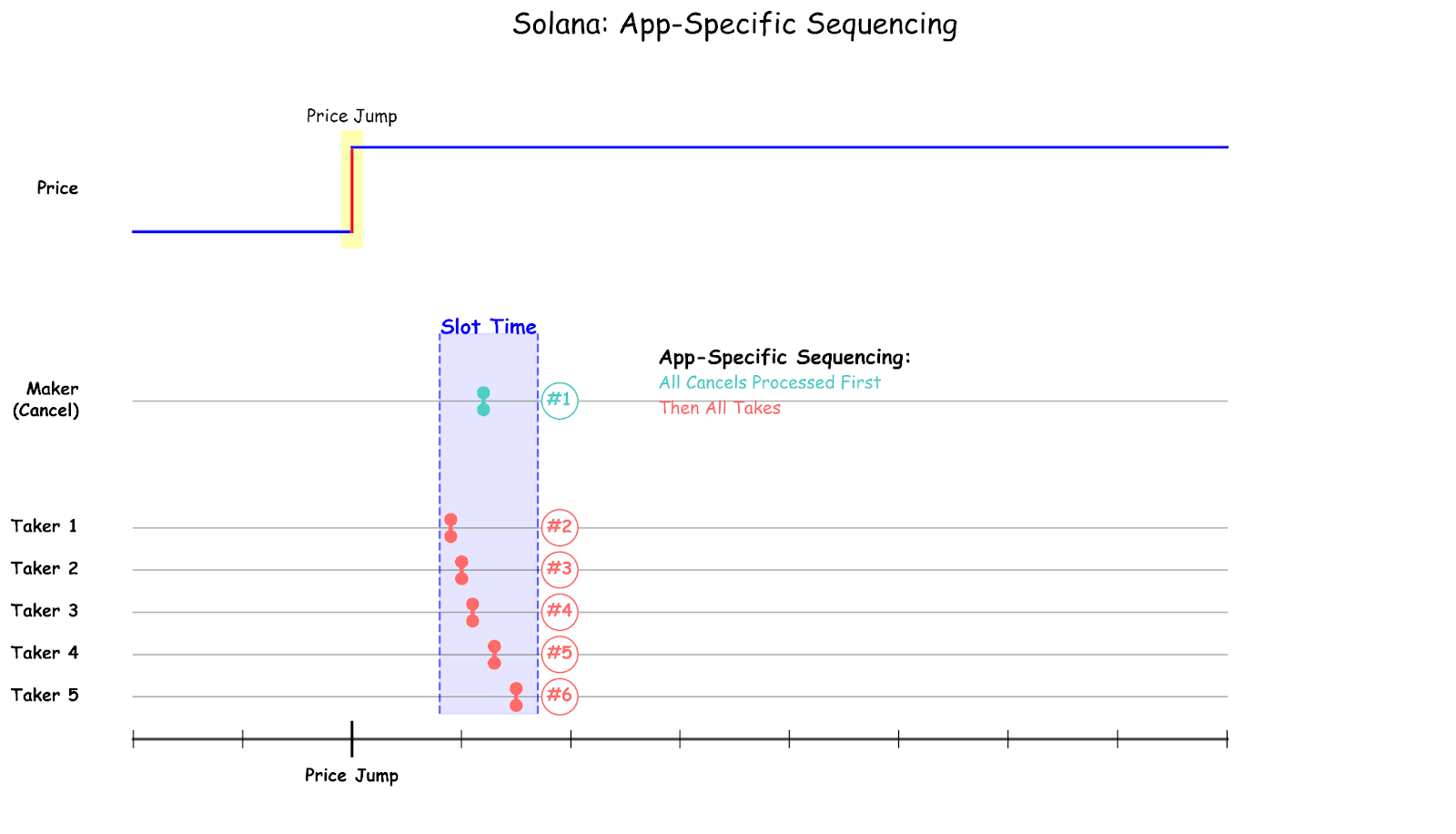Viewport: 1456px width, 834px height.
Task: Click the #2 circled sequence badge
Action: [560, 527]
